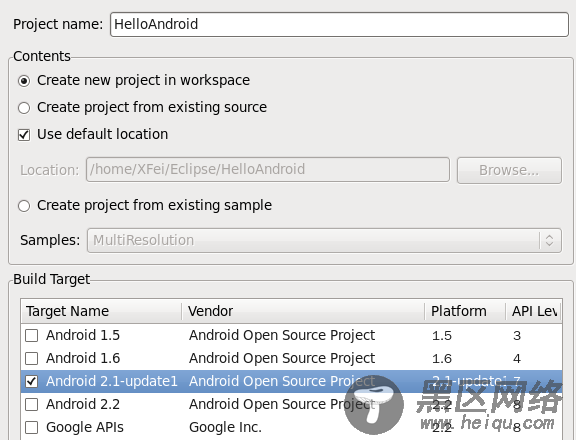Sort by Vendor column header

303,311
